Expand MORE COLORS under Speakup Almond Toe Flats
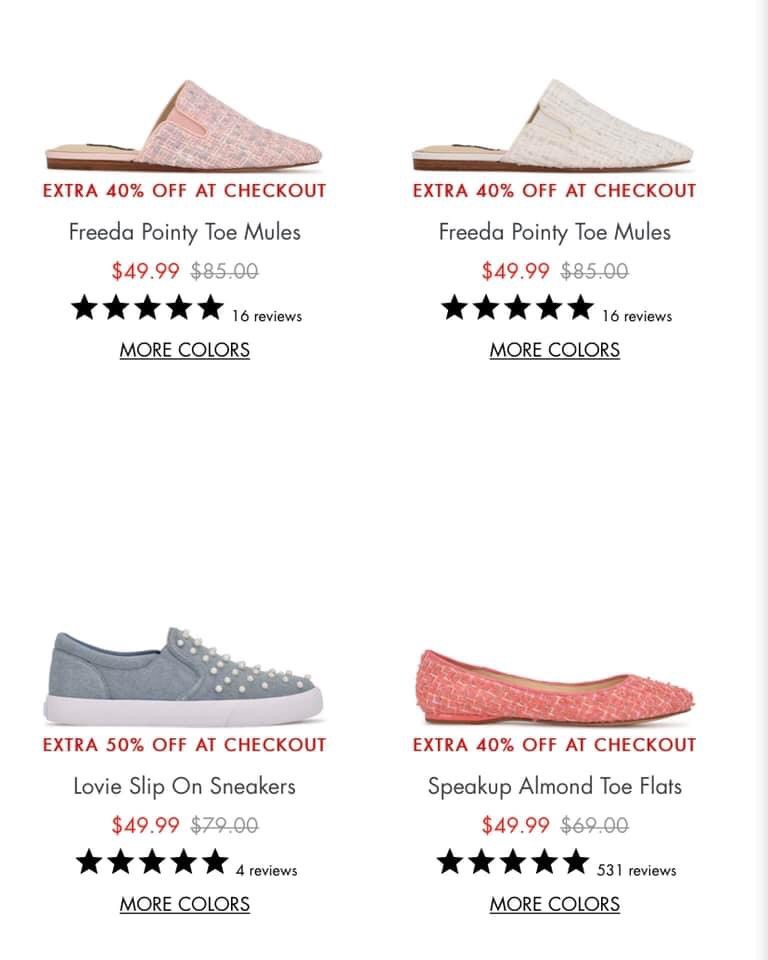Screen dimensions: 768x960 point(554,904)
